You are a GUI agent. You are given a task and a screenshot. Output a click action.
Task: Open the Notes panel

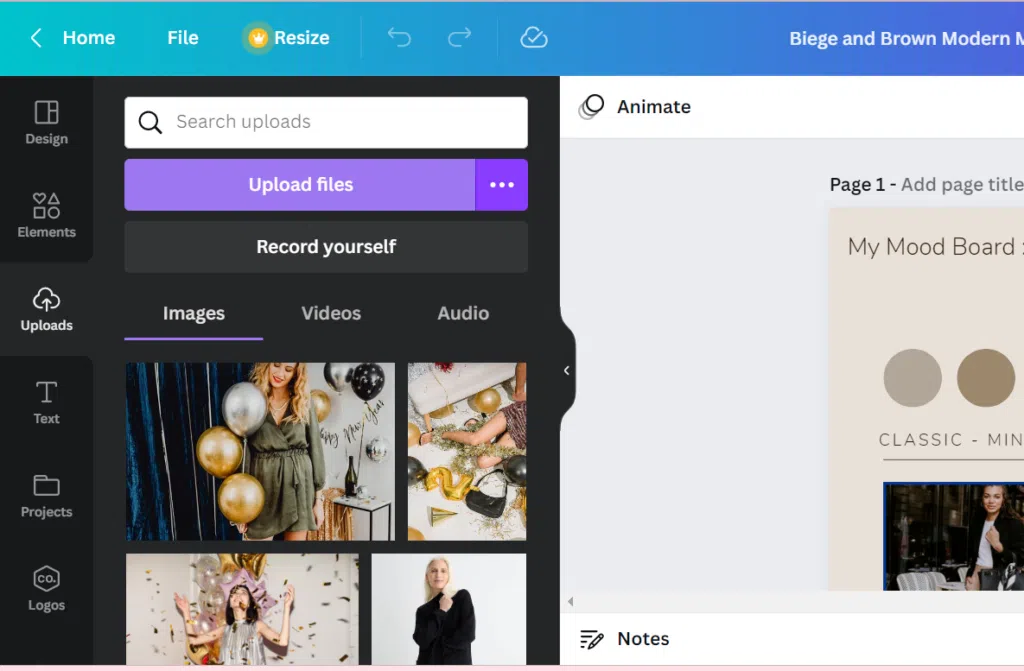point(624,639)
